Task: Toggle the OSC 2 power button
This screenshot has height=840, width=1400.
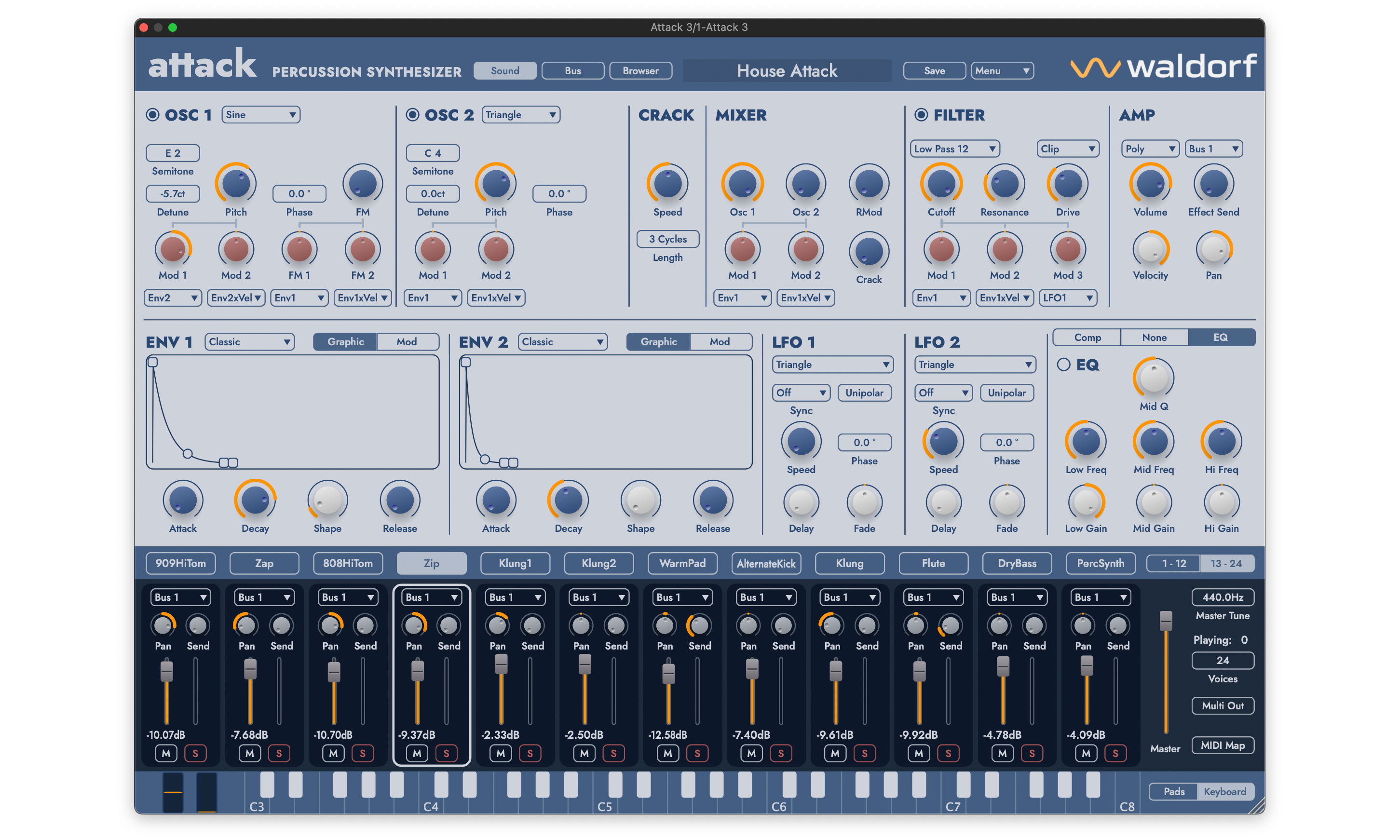Action: tap(412, 115)
